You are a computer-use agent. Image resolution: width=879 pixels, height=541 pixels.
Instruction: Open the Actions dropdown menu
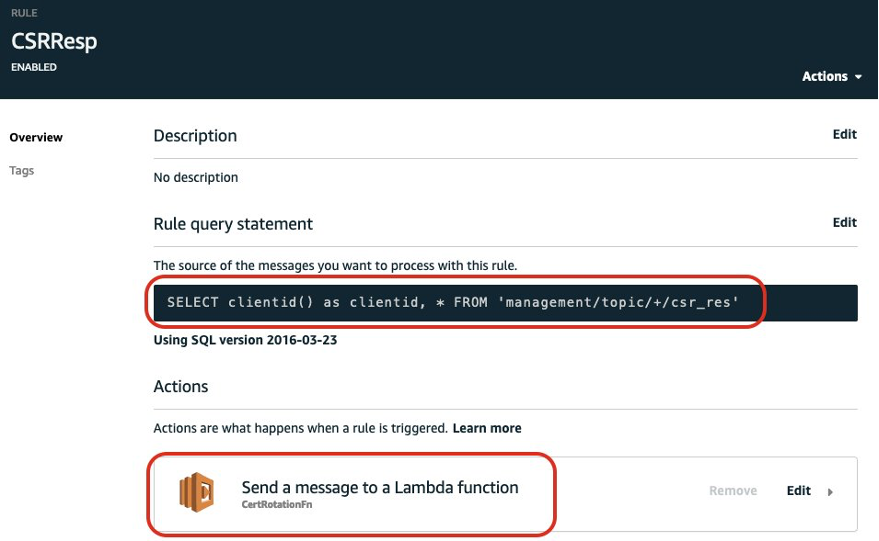pyautogui.click(x=831, y=77)
